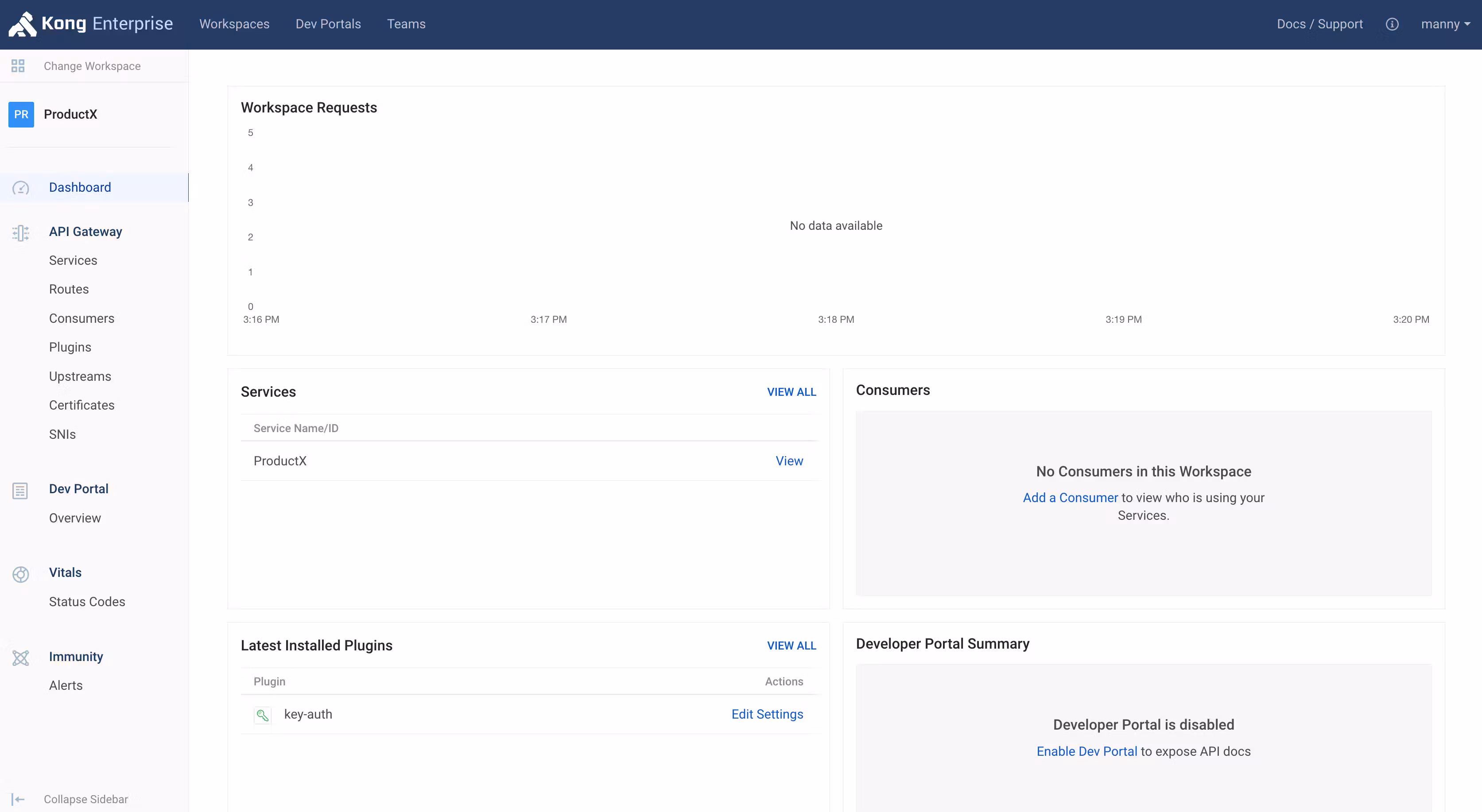The width and height of the screenshot is (1482, 812).
Task: Open Dev Portals in top navigation
Action: click(328, 24)
